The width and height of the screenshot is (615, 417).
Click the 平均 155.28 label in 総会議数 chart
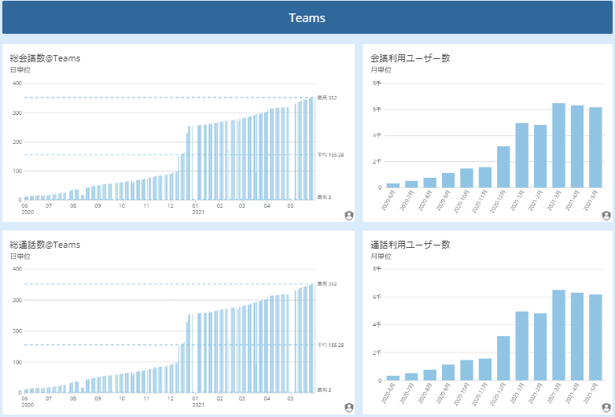pyautogui.click(x=330, y=155)
